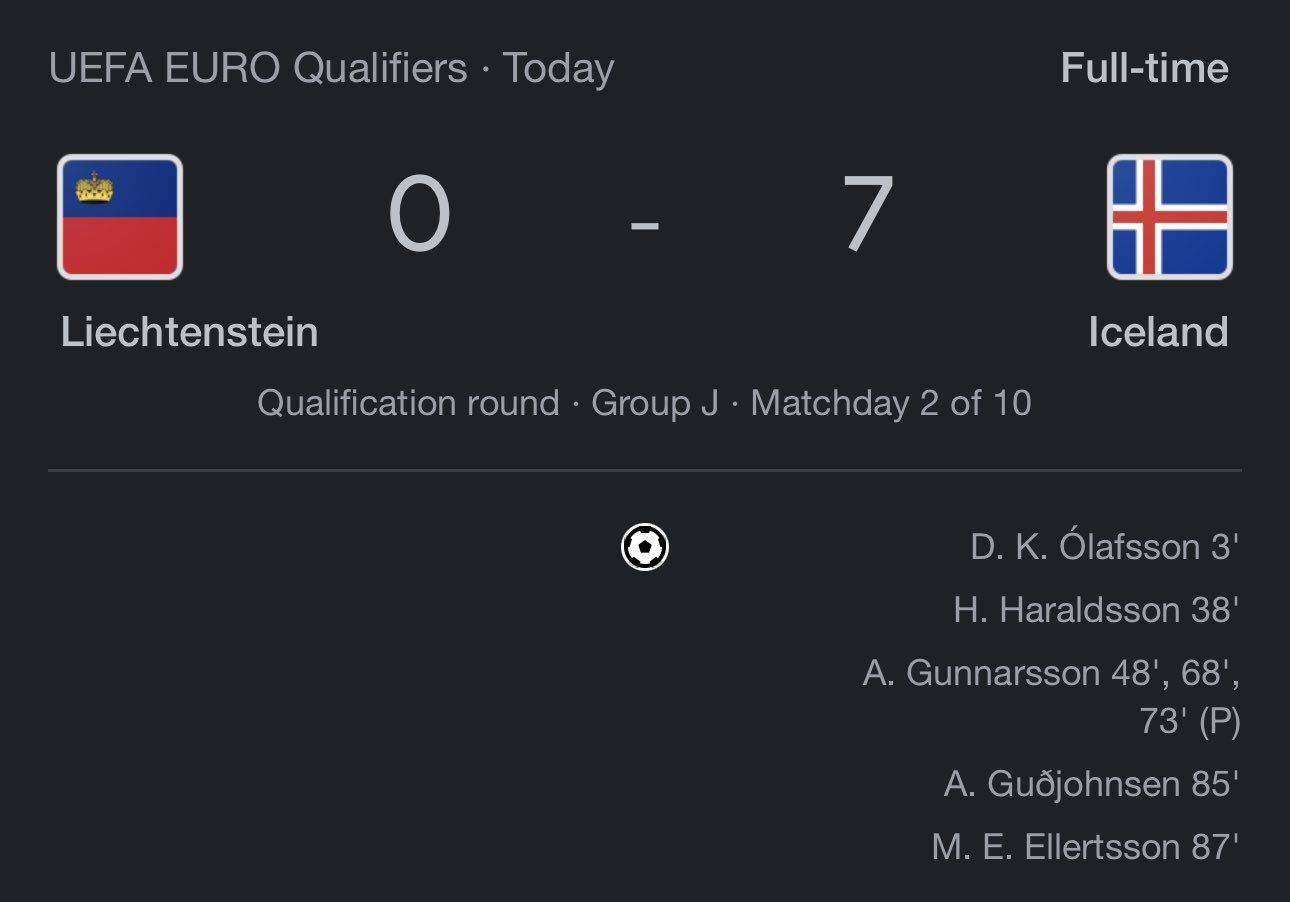Click Matchday 2 of 10
This screenshot has height=902, width=1290.
(x=890, y=403)
